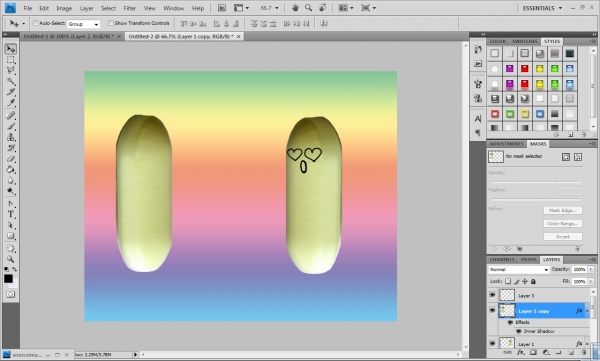Click the Invert button in Masks panel

pos(562,237)
